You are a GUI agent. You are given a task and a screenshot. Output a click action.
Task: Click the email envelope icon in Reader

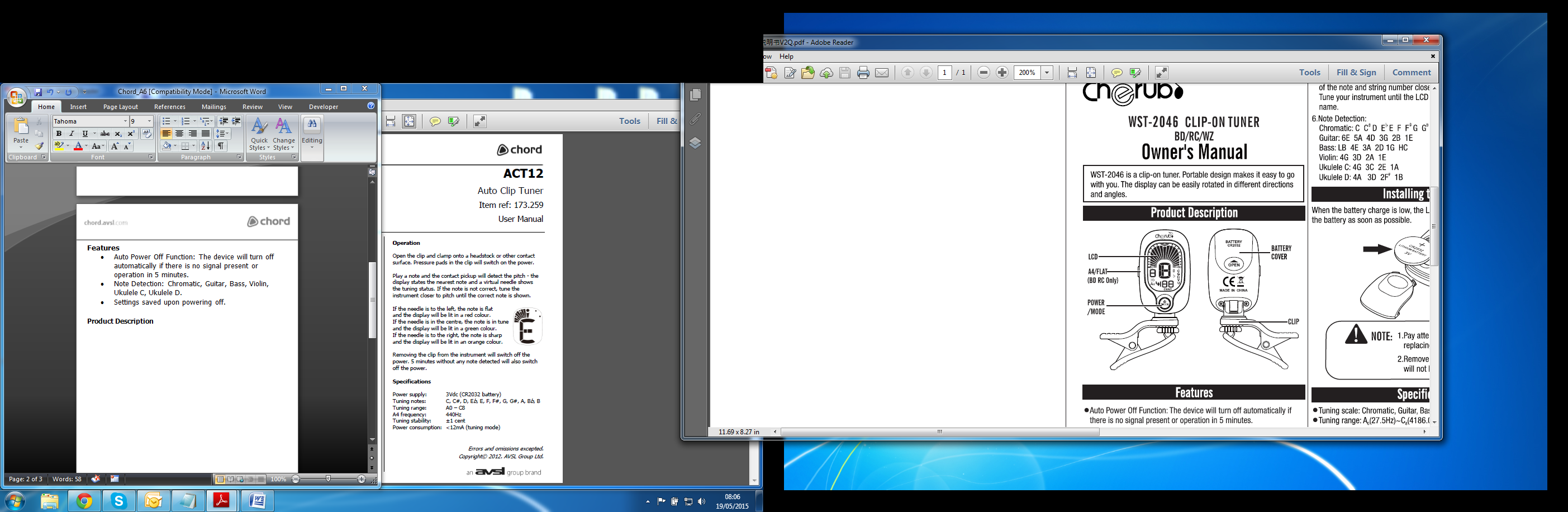click(x=881, y=73)
